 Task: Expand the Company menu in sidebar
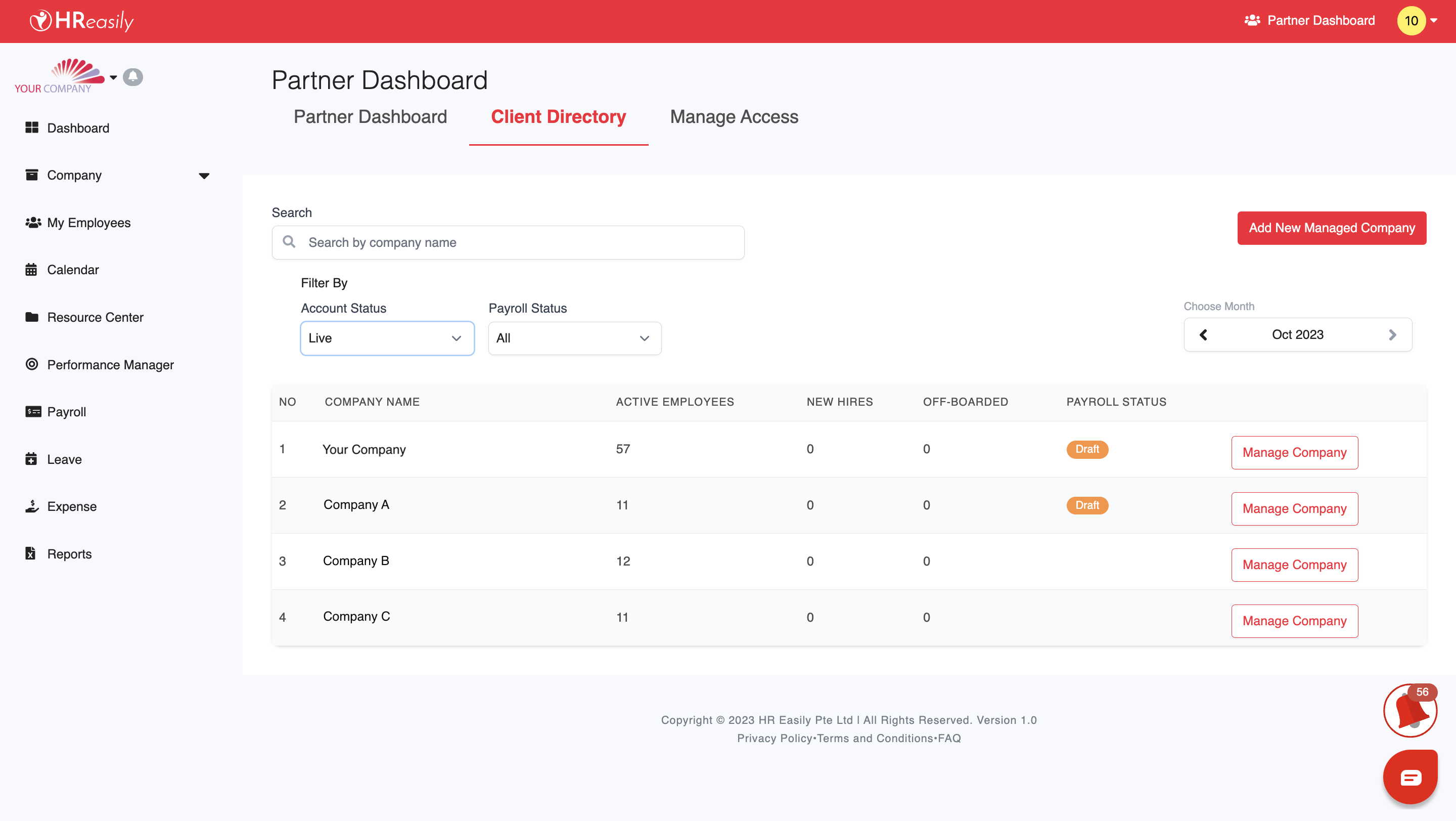tap(204, 176)
